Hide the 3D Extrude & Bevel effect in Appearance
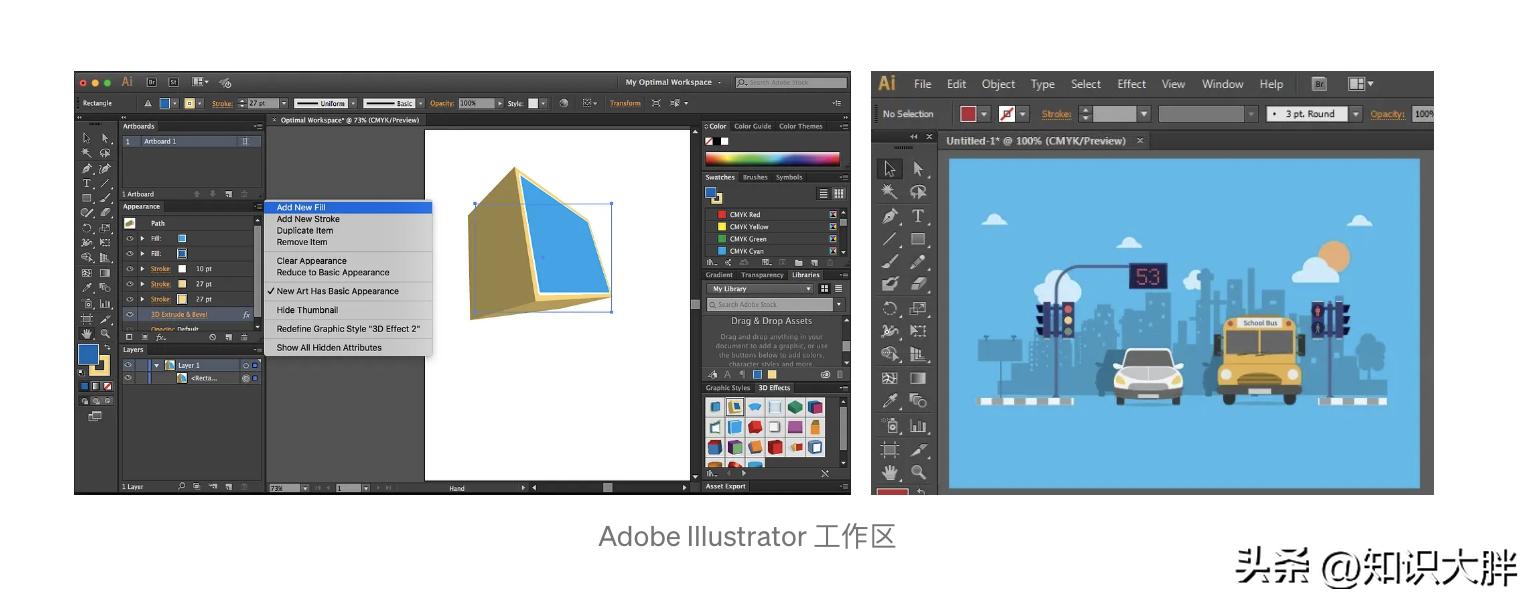This screenshot has height=604, width=1536. pos(128,314)
